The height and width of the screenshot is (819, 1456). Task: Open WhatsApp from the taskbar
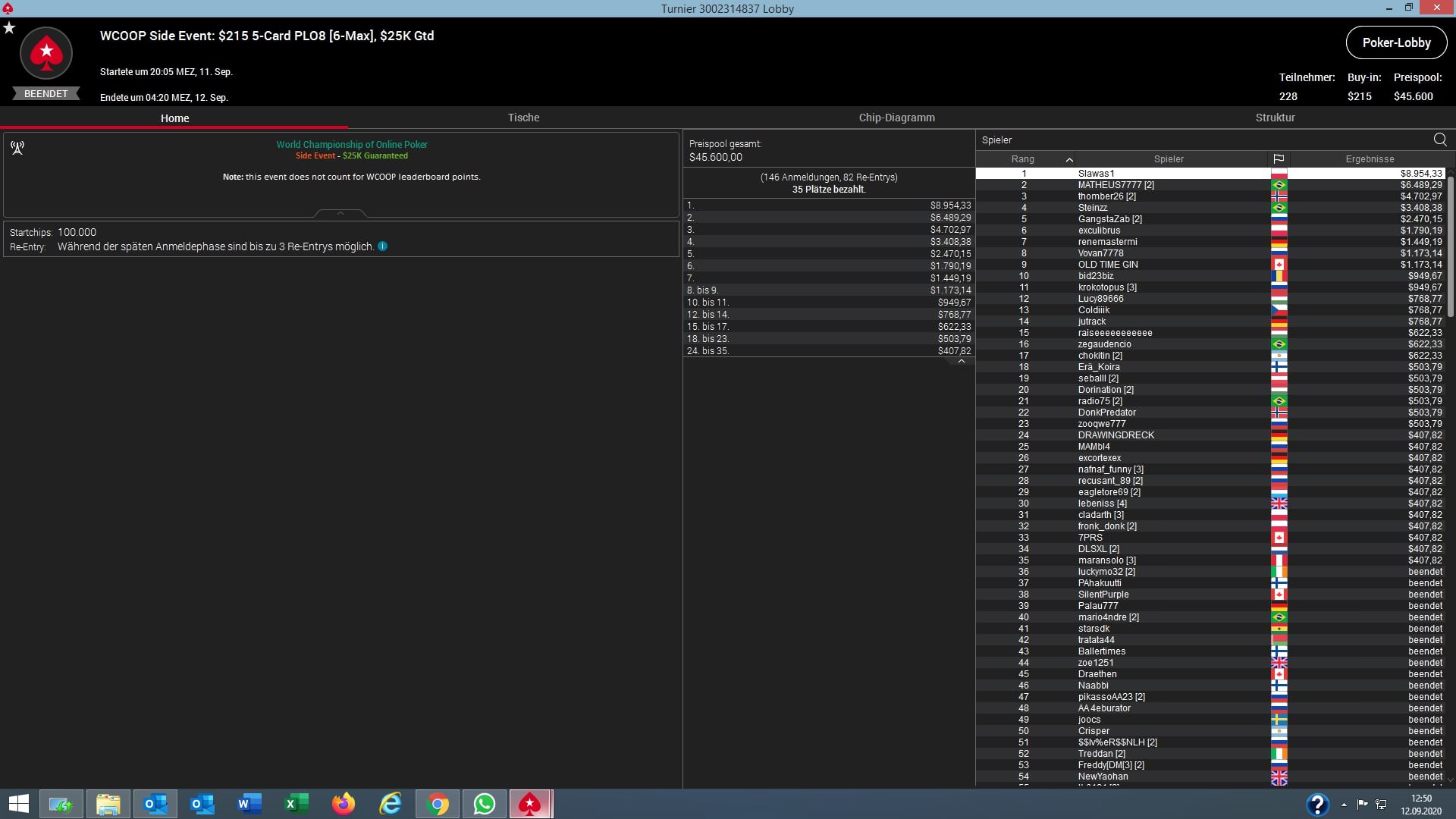pyautogui.click(x=484, y=804)
